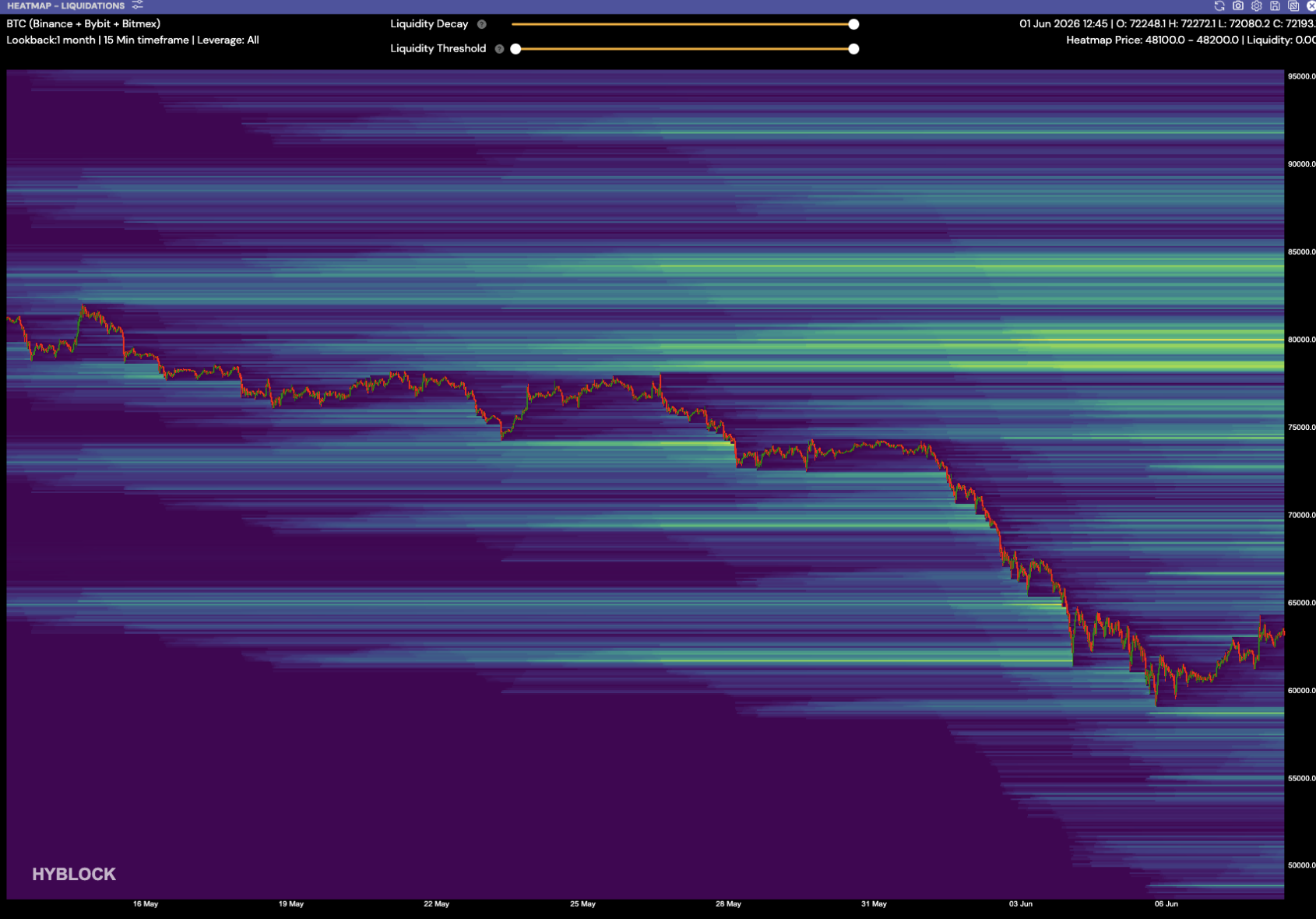The height and width of the screenshot is (919, 1316).
Task: Close the heatmap panel
Action: (1311, 5)
